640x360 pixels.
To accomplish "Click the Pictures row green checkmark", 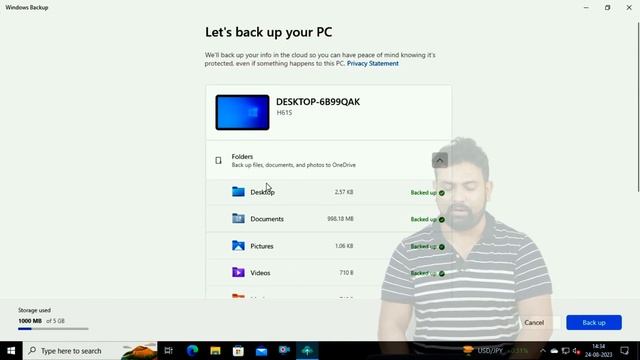I will coord(442,247).
